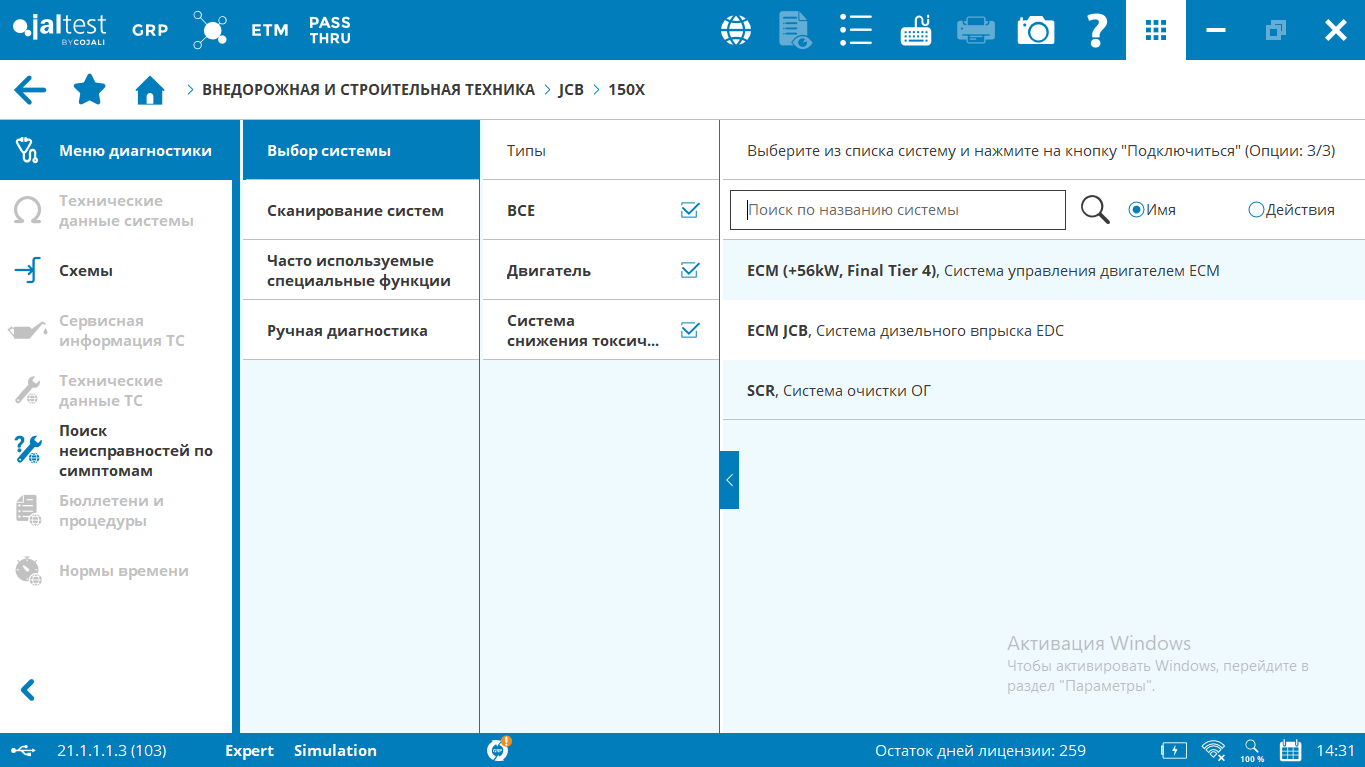Click the Wi-Fi status icon
Screen dimensions: 1365x767
click(x=1214, y=750)
